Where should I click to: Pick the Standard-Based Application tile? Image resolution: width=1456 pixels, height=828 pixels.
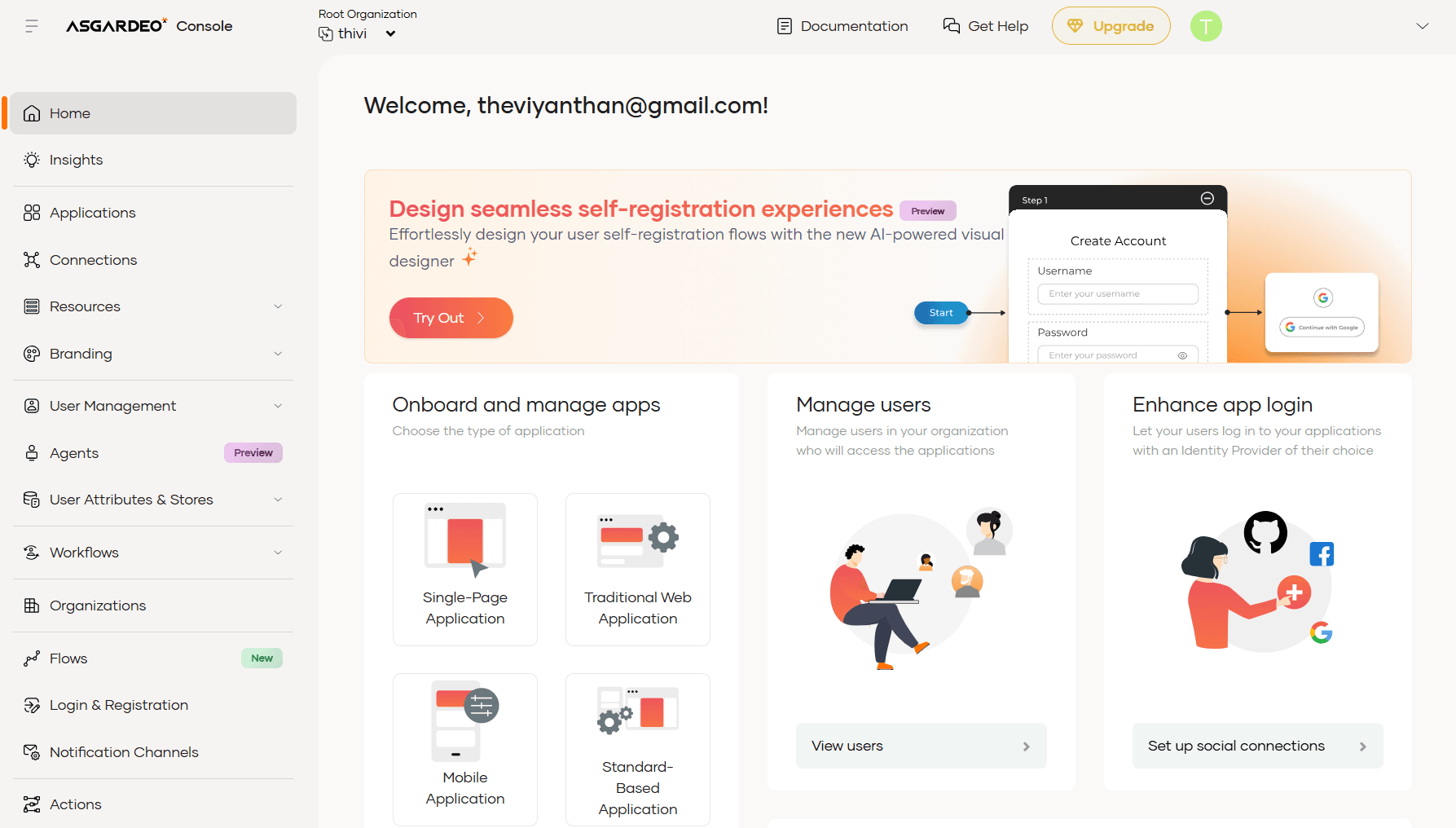[637, 749]
